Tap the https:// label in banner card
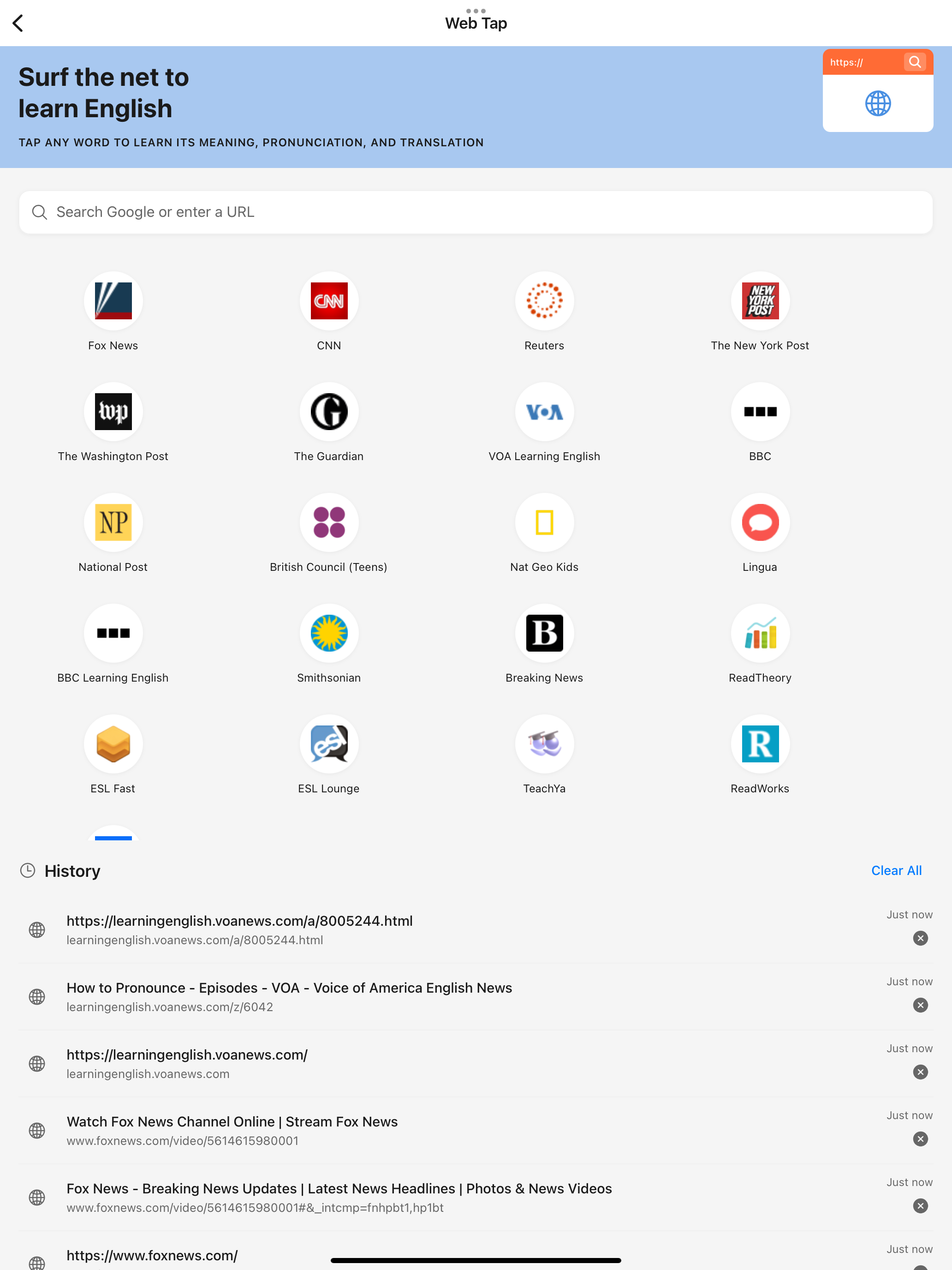 point(846,63)
